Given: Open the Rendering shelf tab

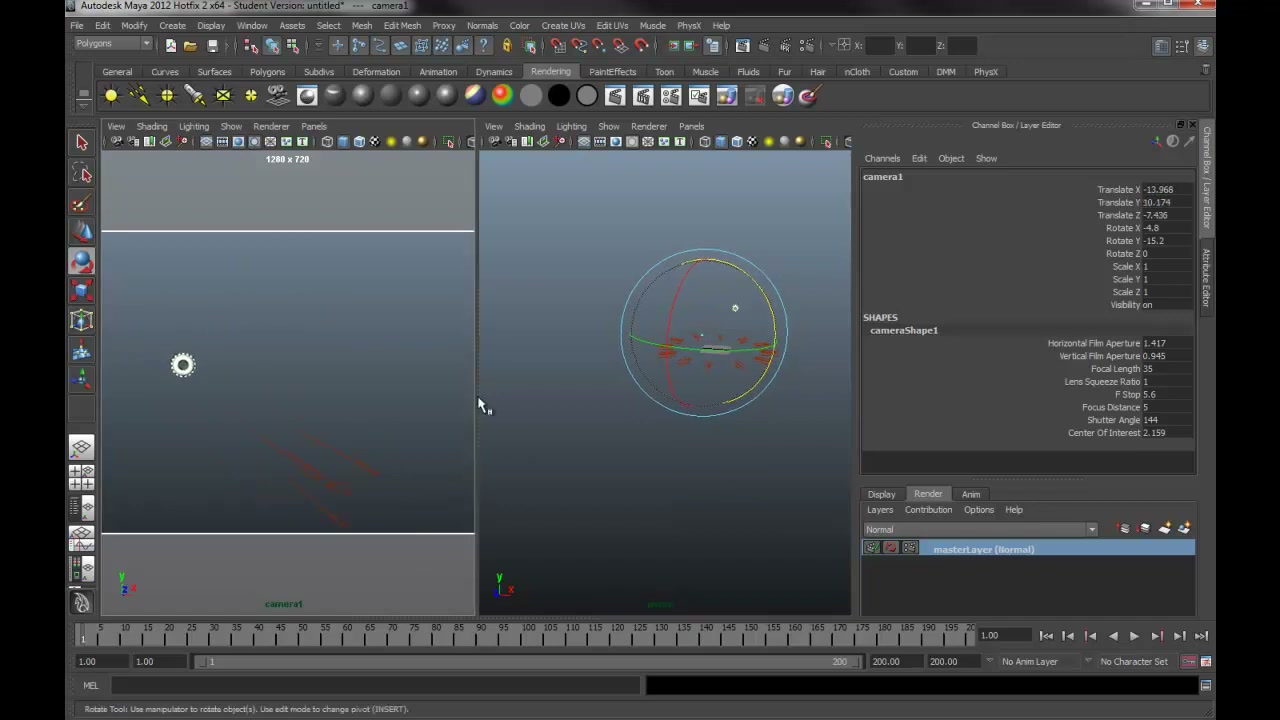Looking at the screenshot, I should [551, 72].
